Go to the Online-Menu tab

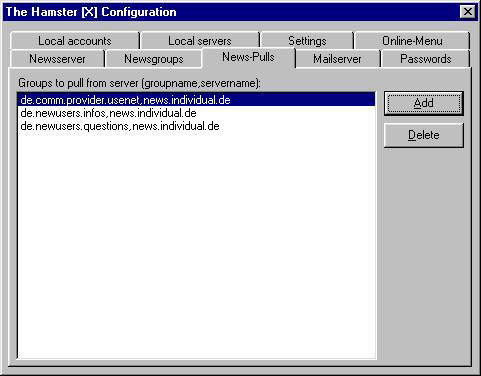[412, 41]
